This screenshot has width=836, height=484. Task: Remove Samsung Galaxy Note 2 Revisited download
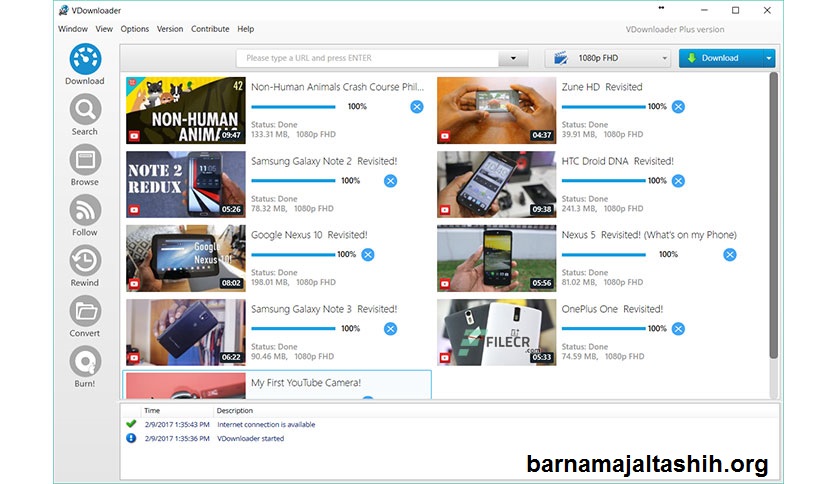[x=390, y=181]
